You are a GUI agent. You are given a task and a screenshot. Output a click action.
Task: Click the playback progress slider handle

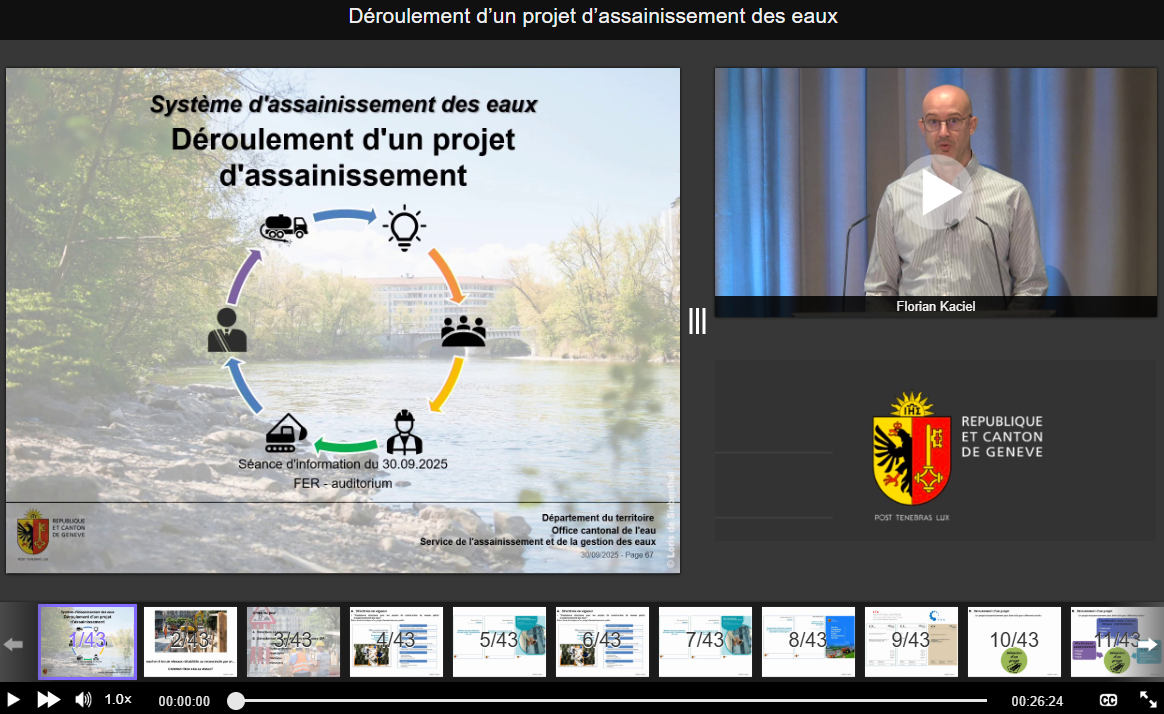[x=236, y=701]
